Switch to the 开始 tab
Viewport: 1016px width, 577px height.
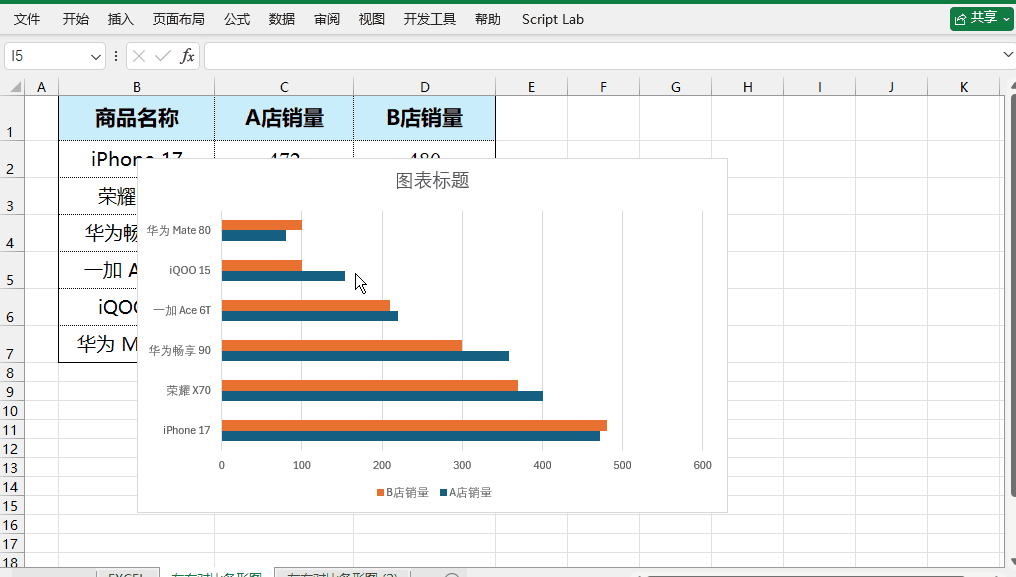pyautogui.click(x=75, y=19)
